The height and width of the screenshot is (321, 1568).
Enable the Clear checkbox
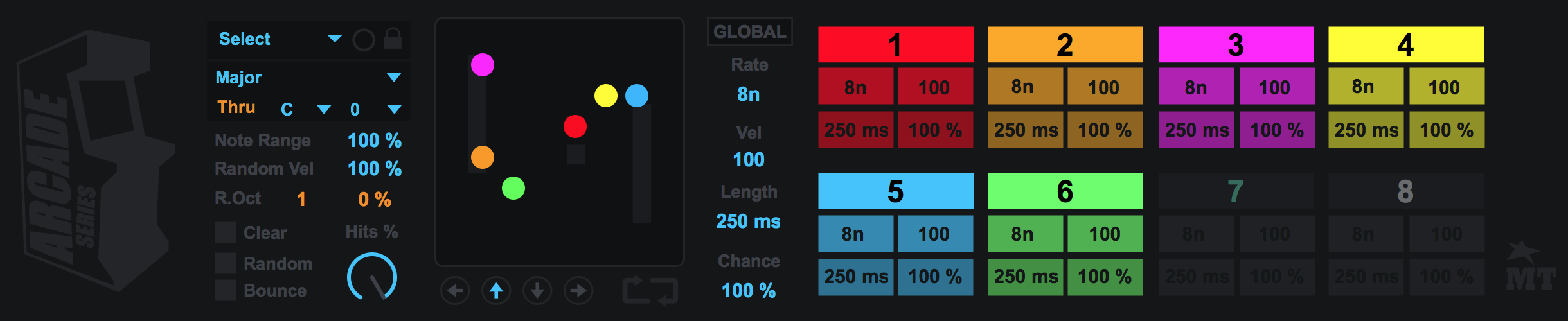point(226,232)
